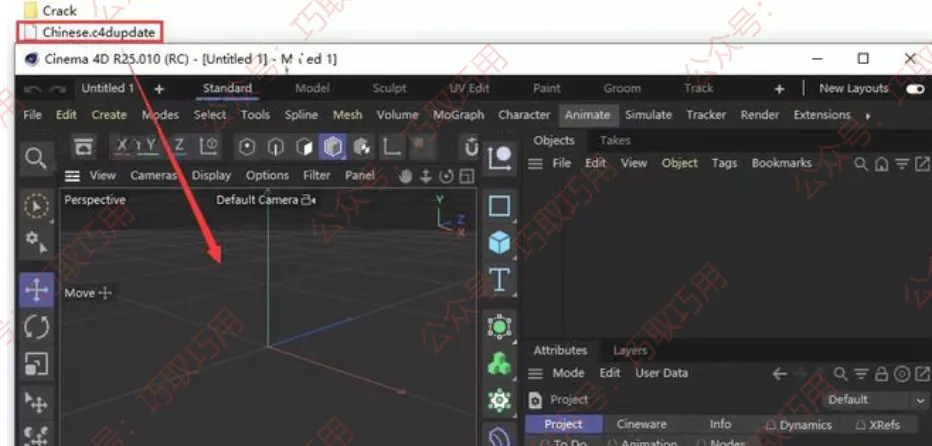Switch to Model mode cube icon
Image resolution: width=932 pixels, height=446 pixels.
[332, 146]
